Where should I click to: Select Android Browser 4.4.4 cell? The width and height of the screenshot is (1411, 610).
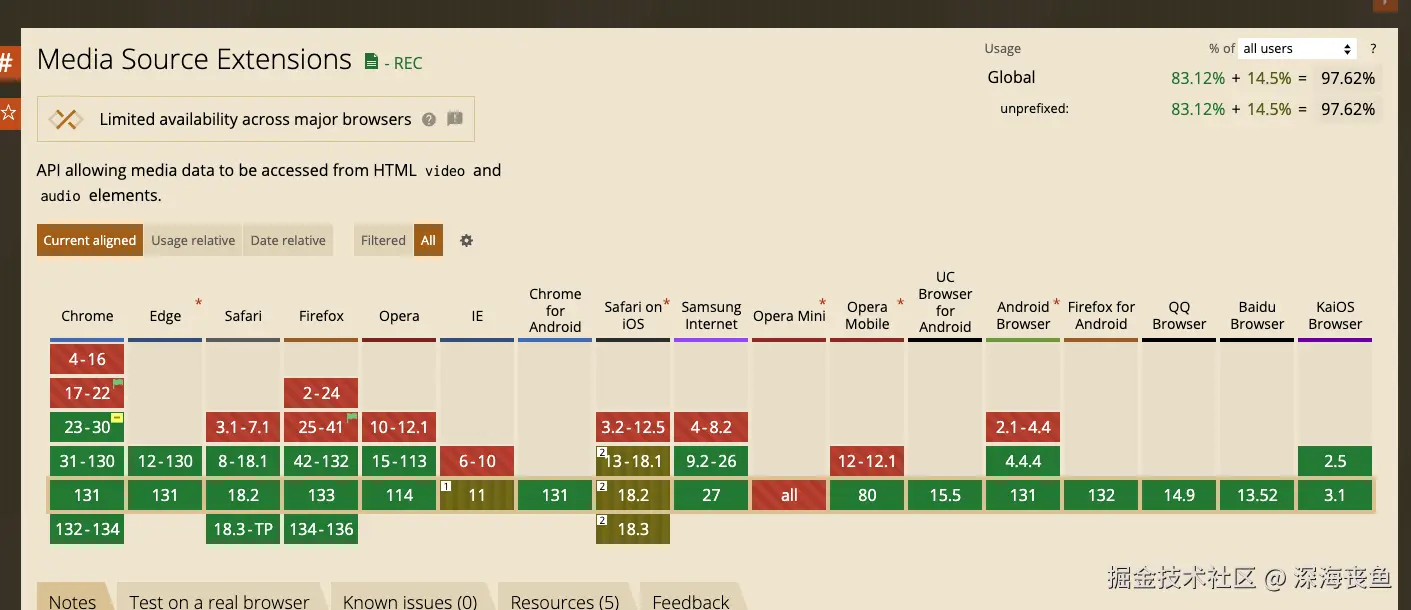pos(1023,461)
